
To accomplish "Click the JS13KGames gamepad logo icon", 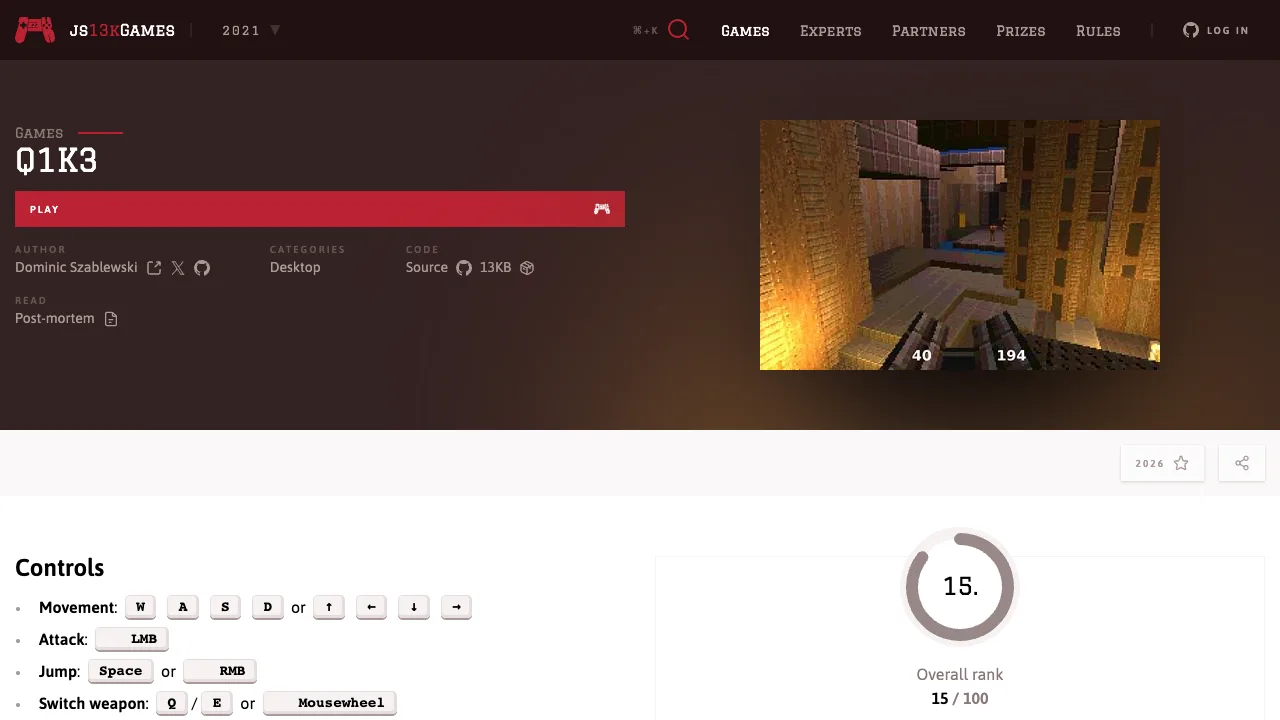I will pos(35,30).
